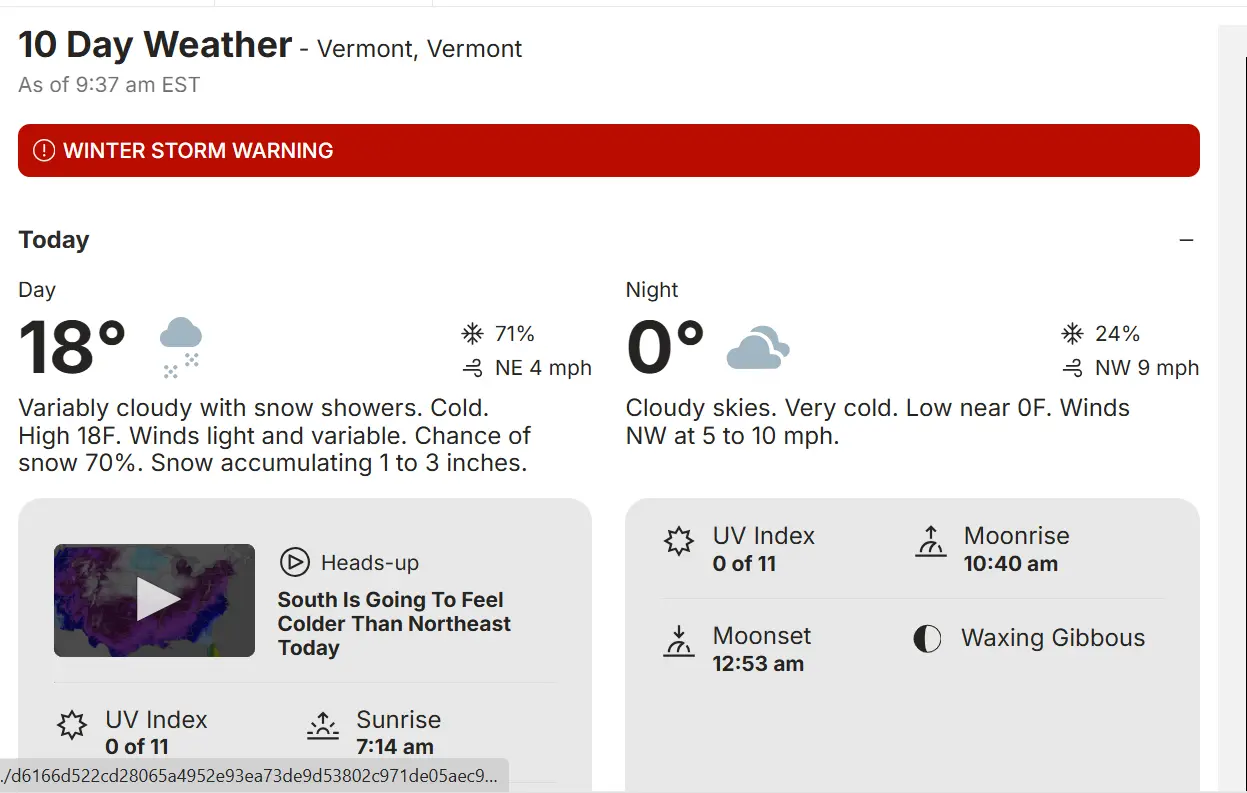Click the winter storm warning alert icon
The width and height of the screenshot is (1247, 793).
coord(44,151)
